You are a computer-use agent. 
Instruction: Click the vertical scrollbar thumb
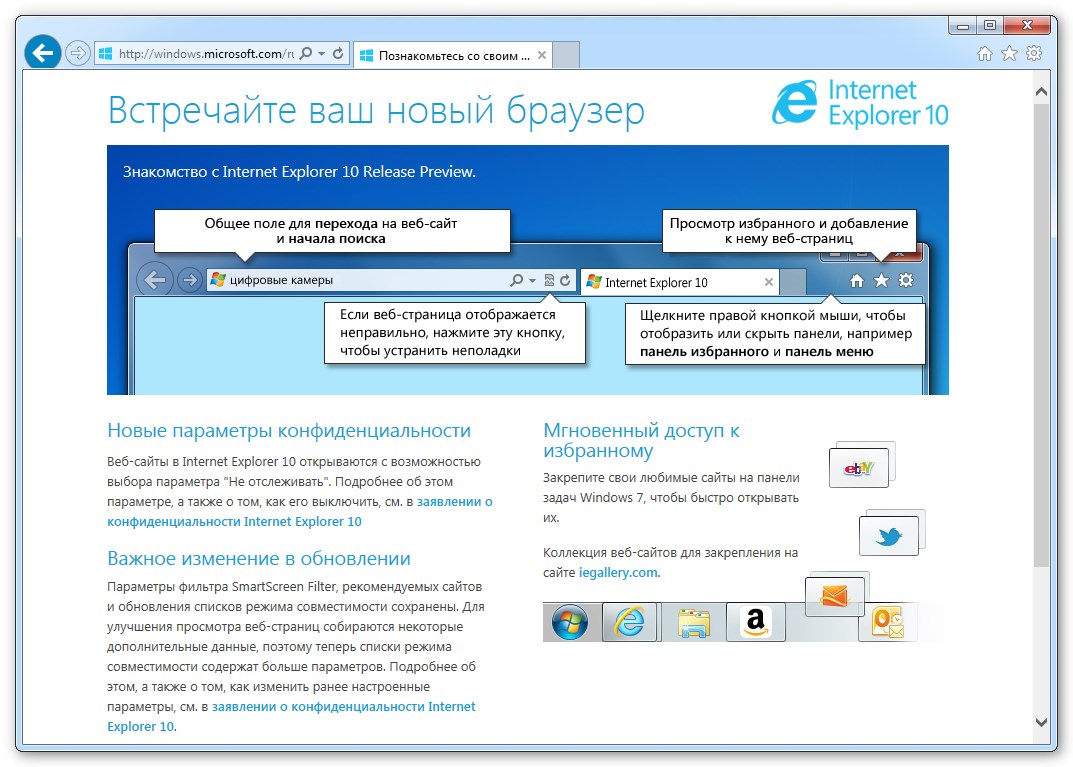pos(1042,335)
